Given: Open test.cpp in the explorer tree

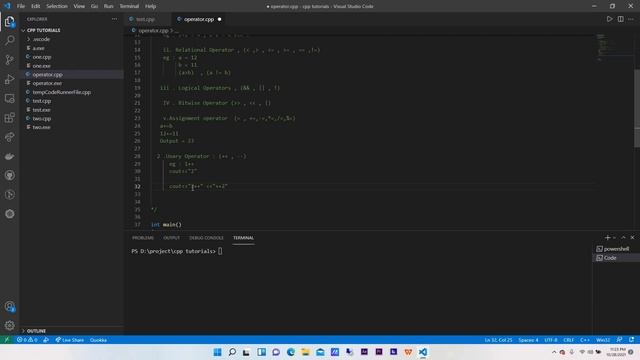Looking at the screenshot, I should pyautogui.click(x=72, y=101).
